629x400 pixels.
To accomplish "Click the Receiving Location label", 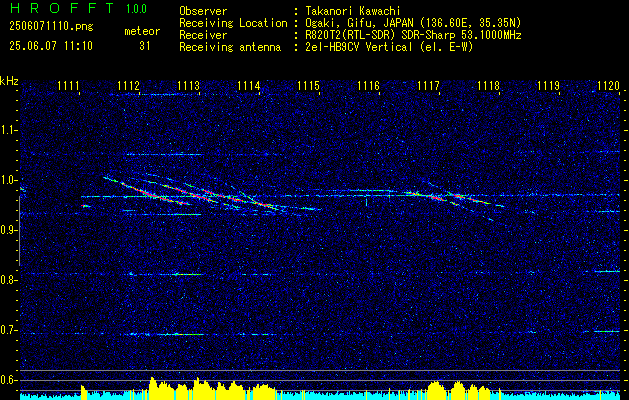I will [233, 24].
